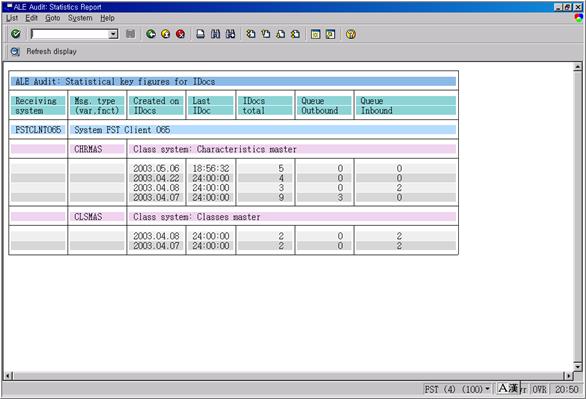Open the List menu
The width and height of the screenshot is (586, 399).
(12, 18)
